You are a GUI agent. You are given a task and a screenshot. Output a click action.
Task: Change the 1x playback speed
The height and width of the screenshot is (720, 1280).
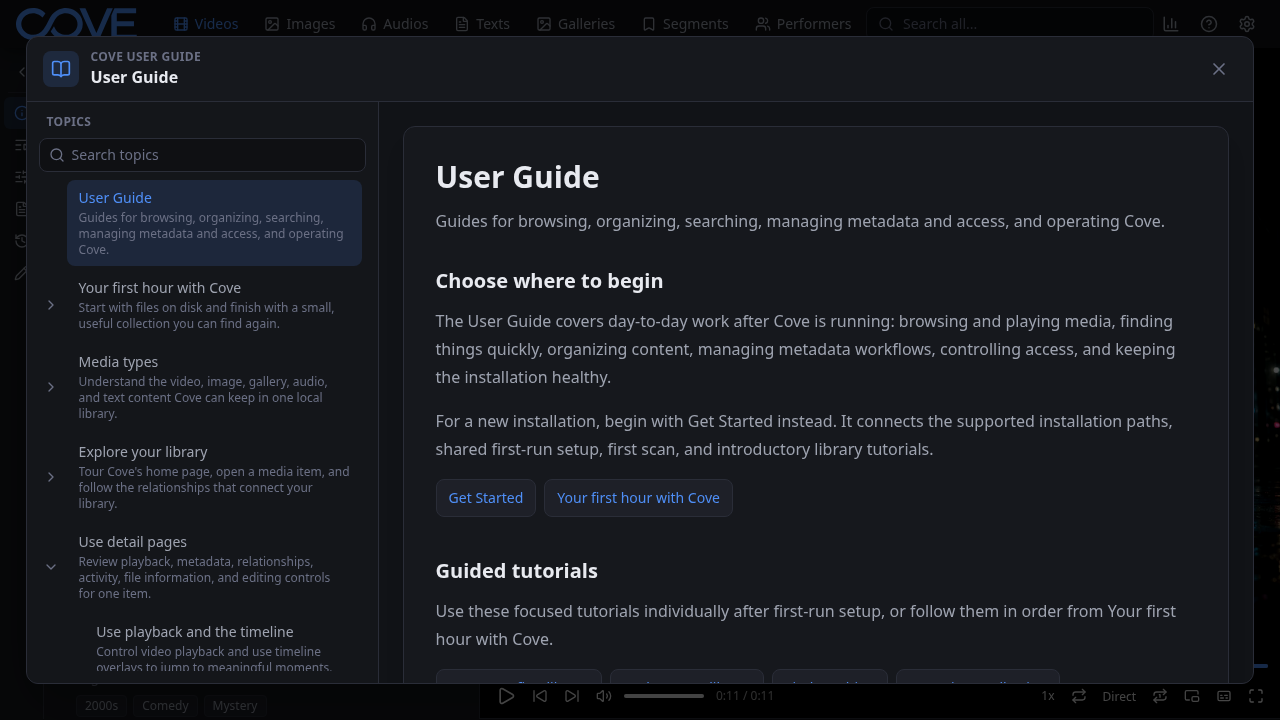tap(1048, 696)
